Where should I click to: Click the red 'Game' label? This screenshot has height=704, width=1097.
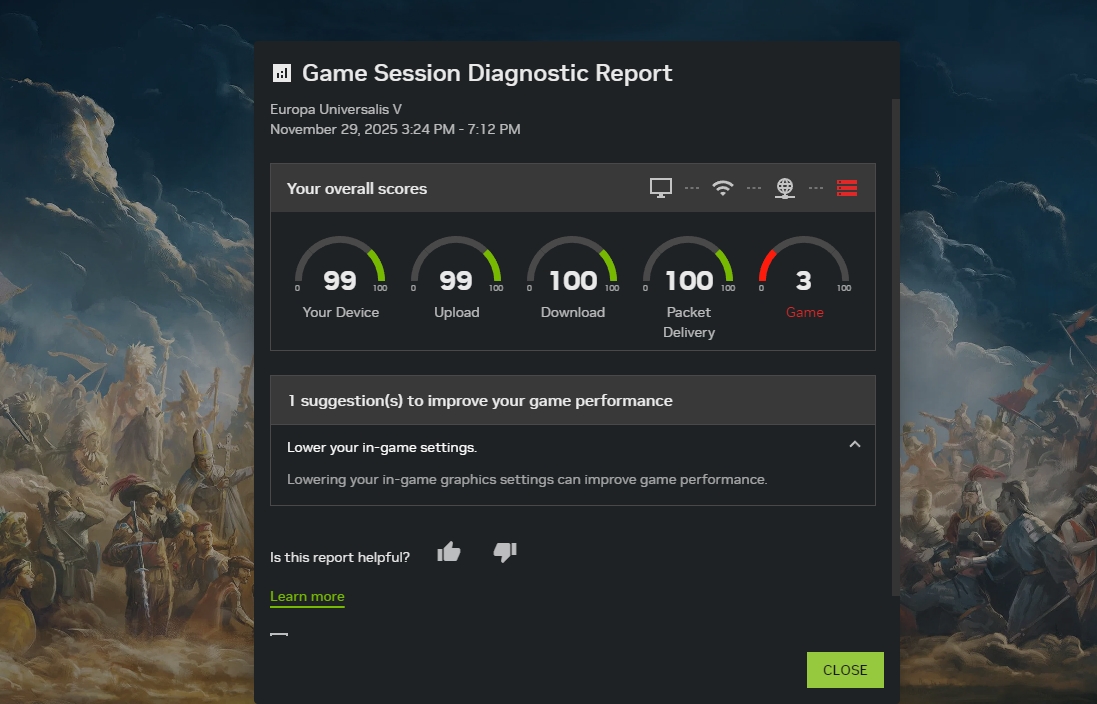tap(805, 312)
